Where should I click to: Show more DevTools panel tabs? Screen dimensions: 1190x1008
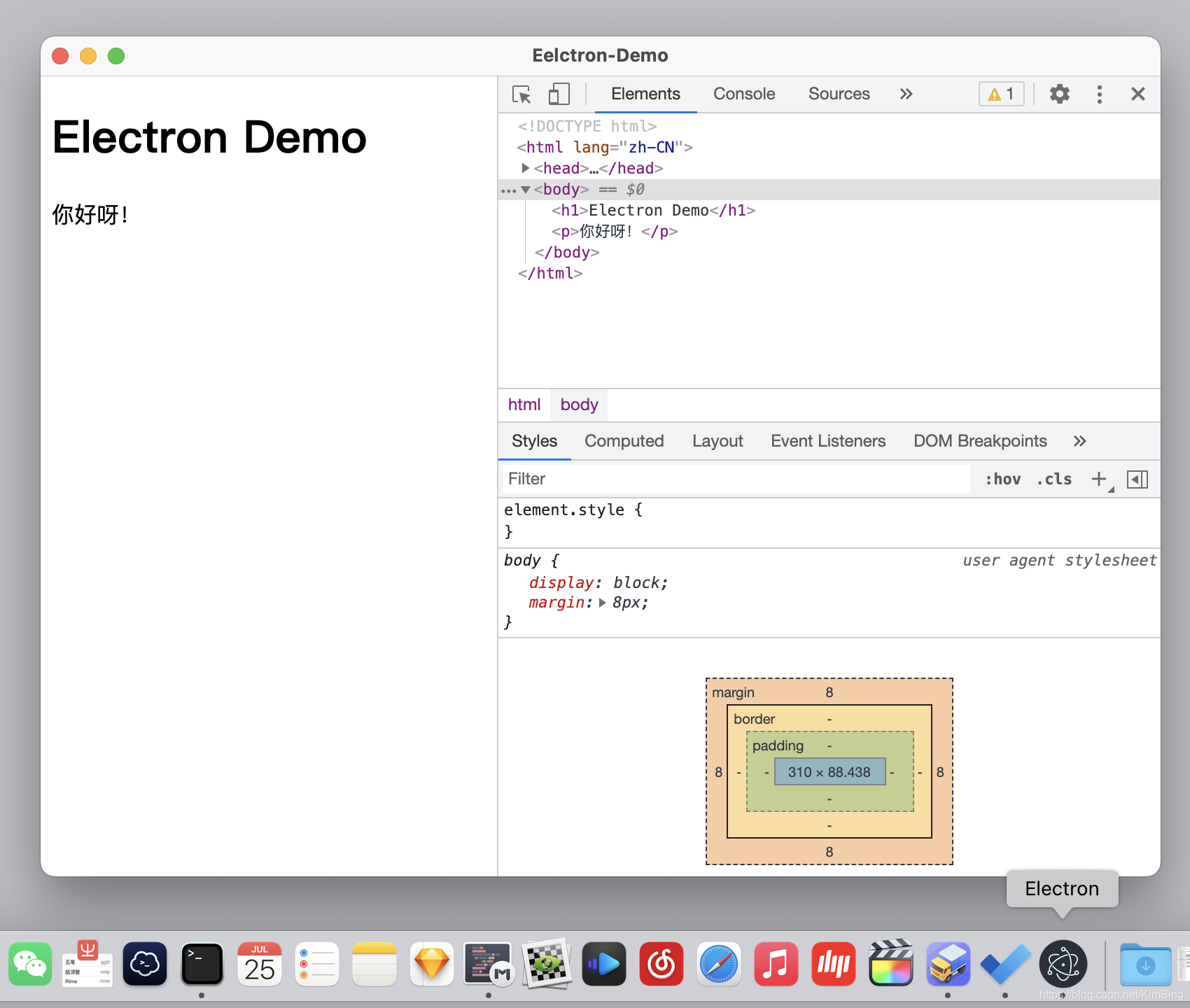[x=906, y=94]
